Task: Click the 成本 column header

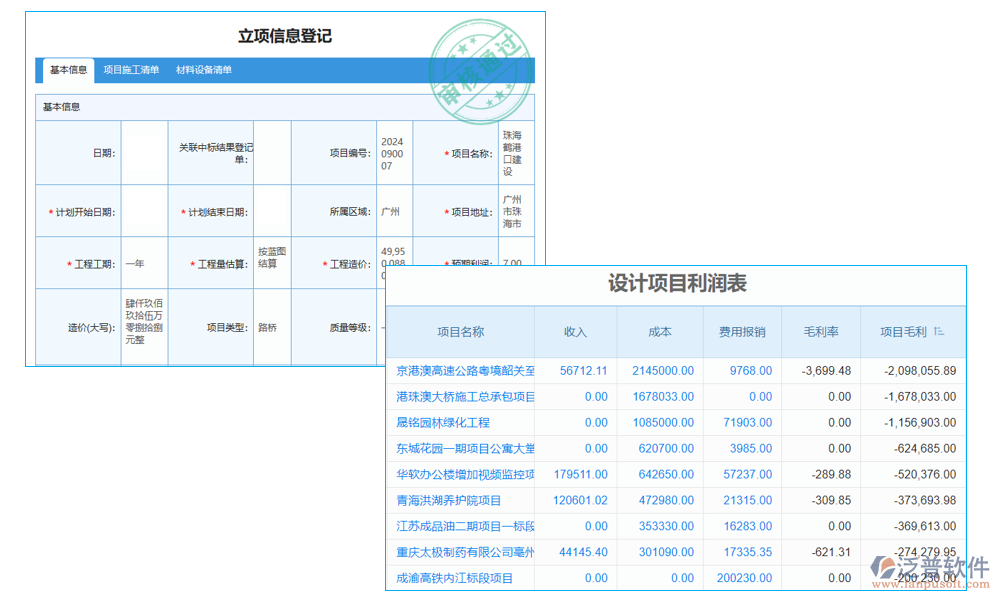Action: [659, 331]
